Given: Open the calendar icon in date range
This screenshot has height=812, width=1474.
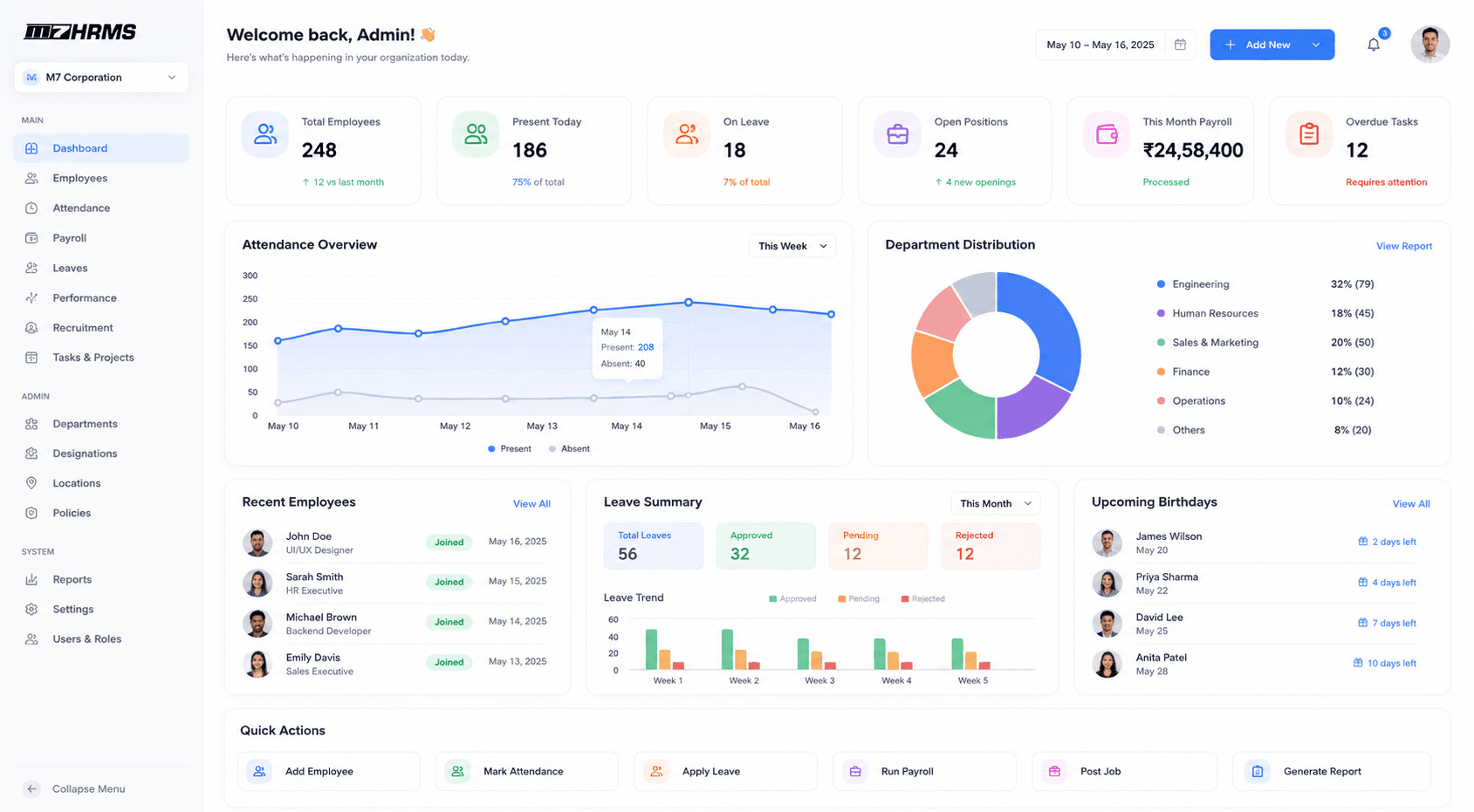Looking at the screenshot, I should coord(1180,44).
